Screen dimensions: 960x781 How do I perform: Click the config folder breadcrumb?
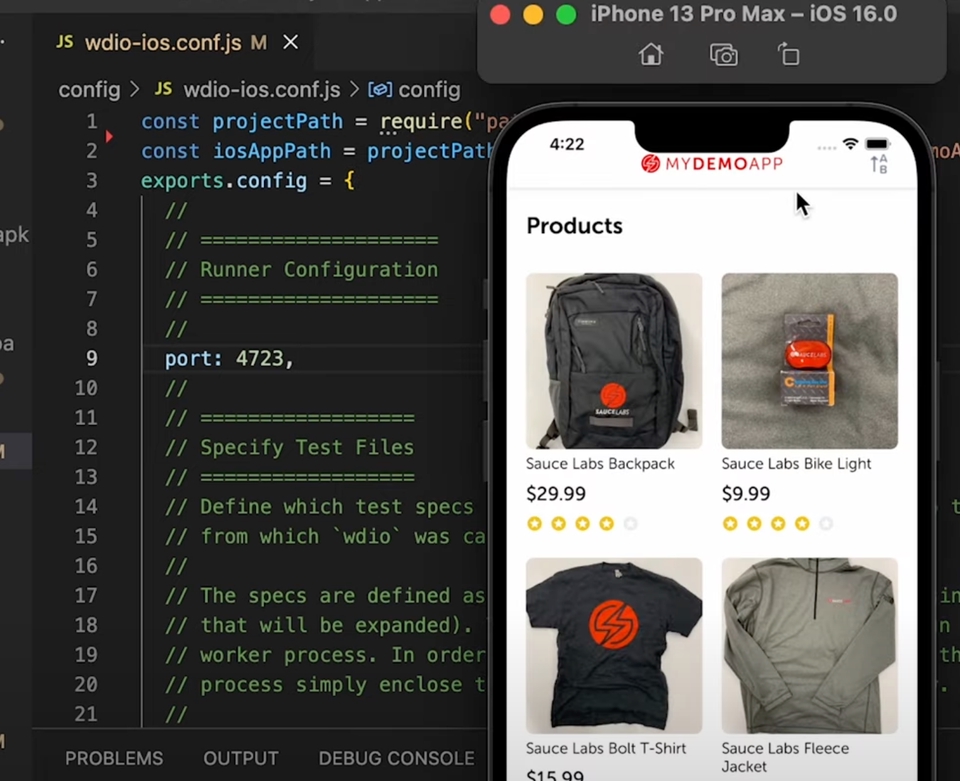point(89,90)
